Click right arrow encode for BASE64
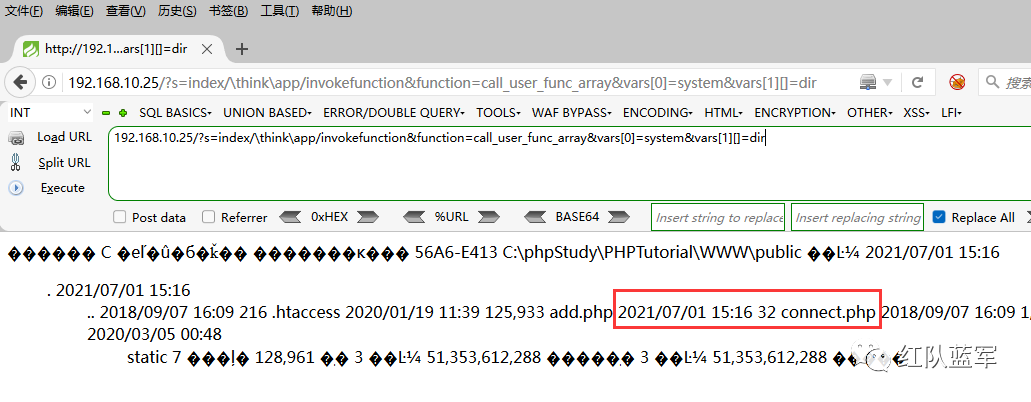 pos(618,216)
